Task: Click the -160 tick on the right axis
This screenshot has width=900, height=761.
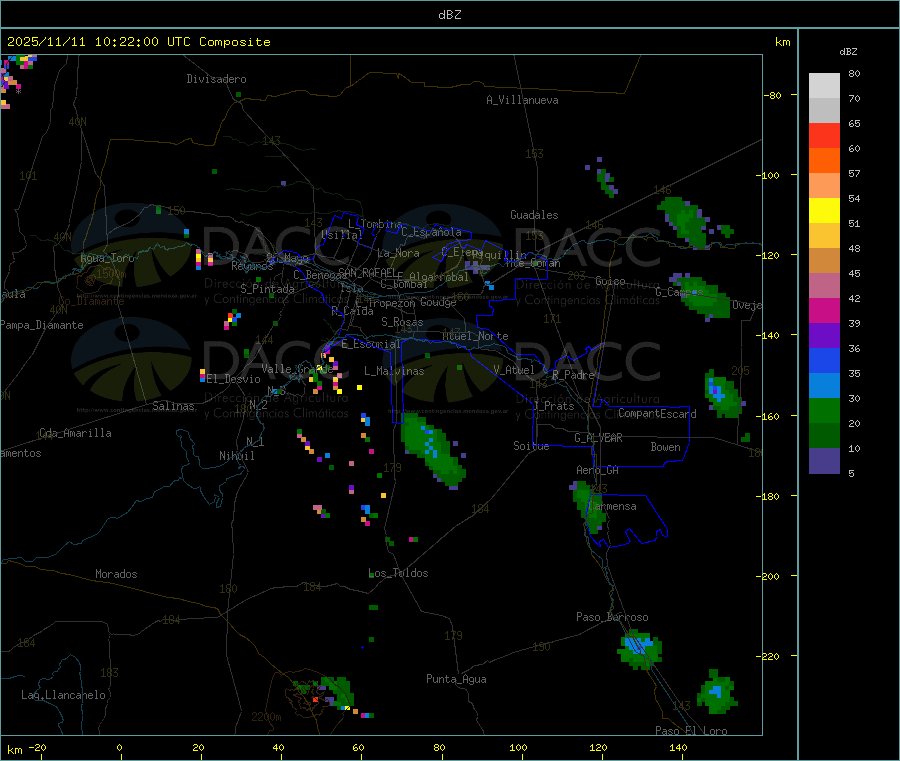Action: point(767,416)
